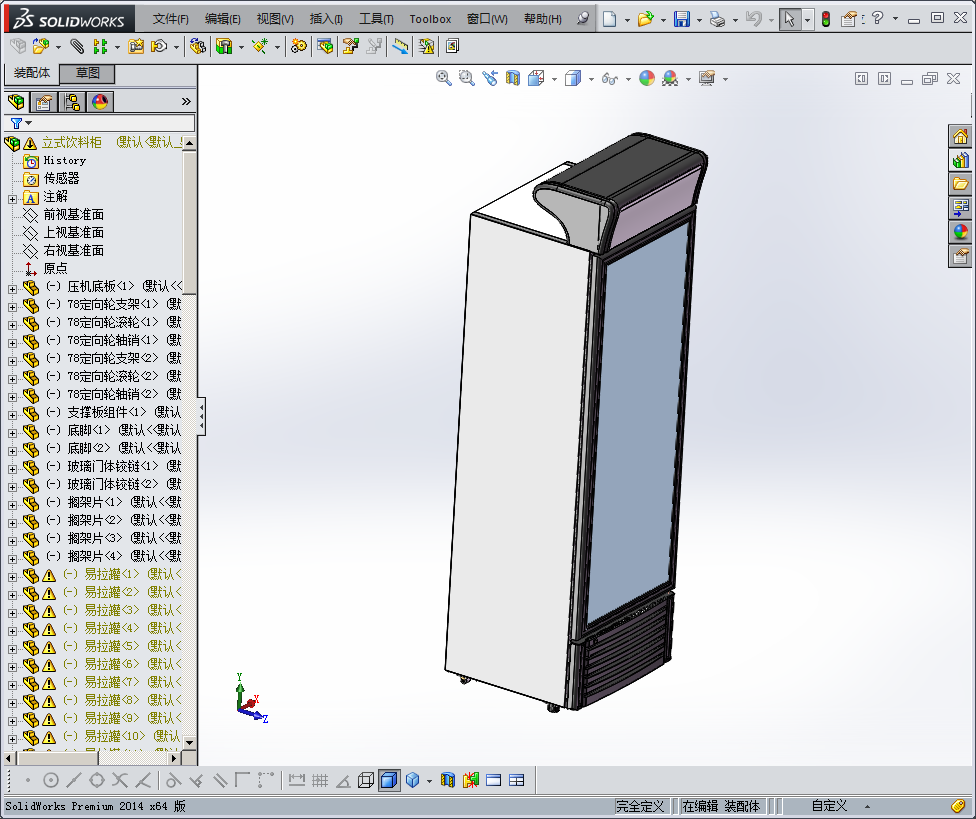The width and height of the screenshot is (976, 819).
Task: Toggle Wireframe display mode in bottom toolbar
Action: pyautogui.click(x=366, y=780)
